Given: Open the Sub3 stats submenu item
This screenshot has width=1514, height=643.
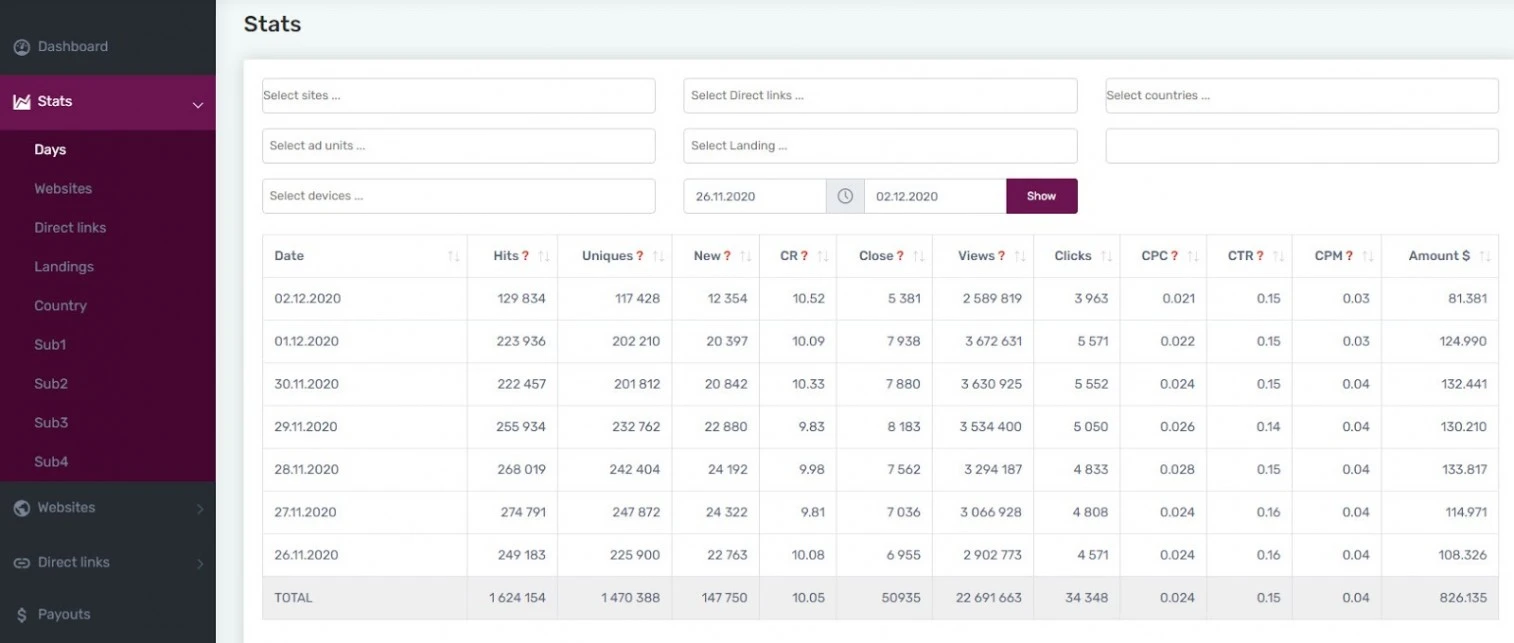Looking at the screenshot, I should pos(51,423).
